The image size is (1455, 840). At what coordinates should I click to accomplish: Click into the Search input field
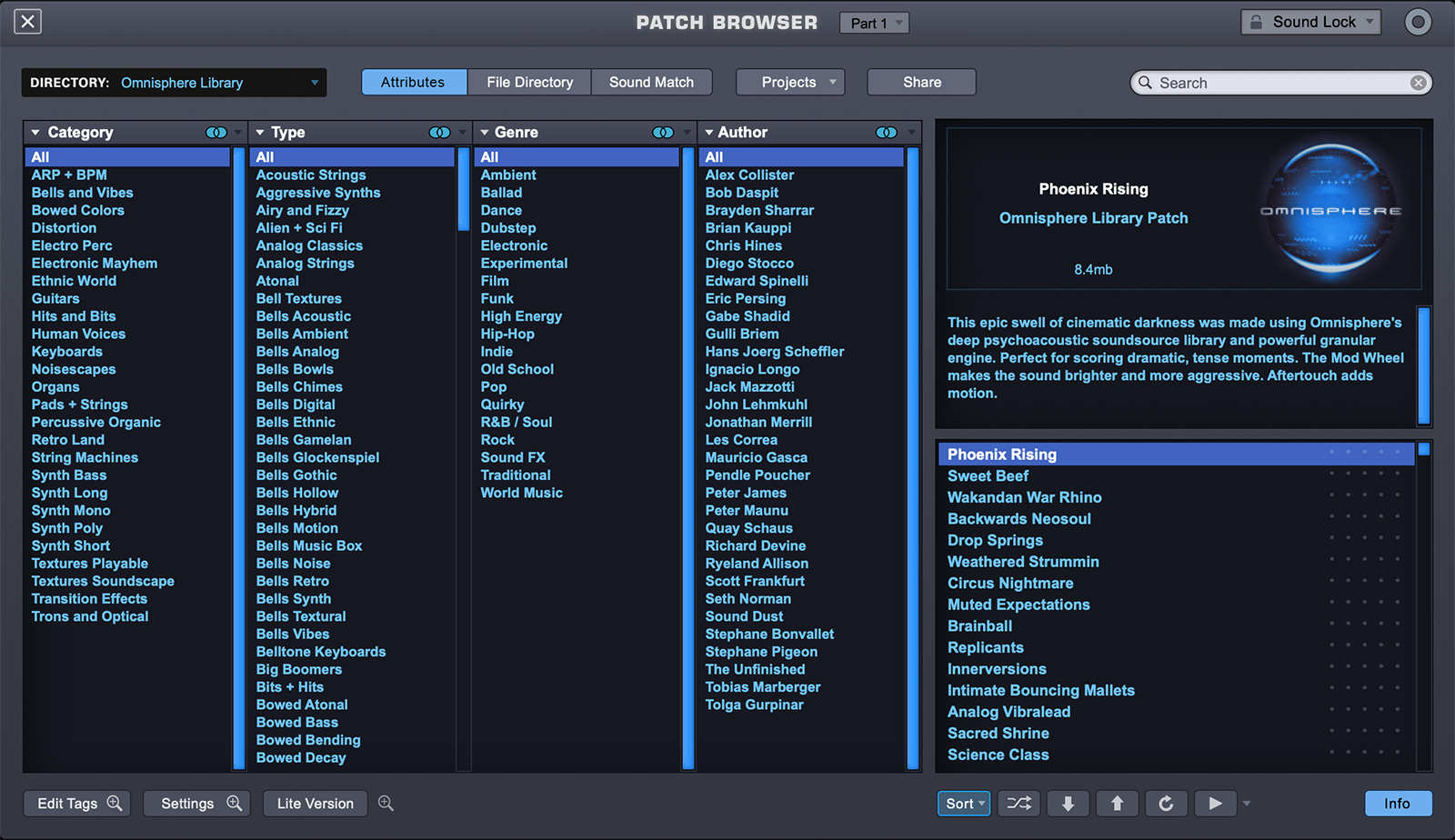pos(1280,83)
